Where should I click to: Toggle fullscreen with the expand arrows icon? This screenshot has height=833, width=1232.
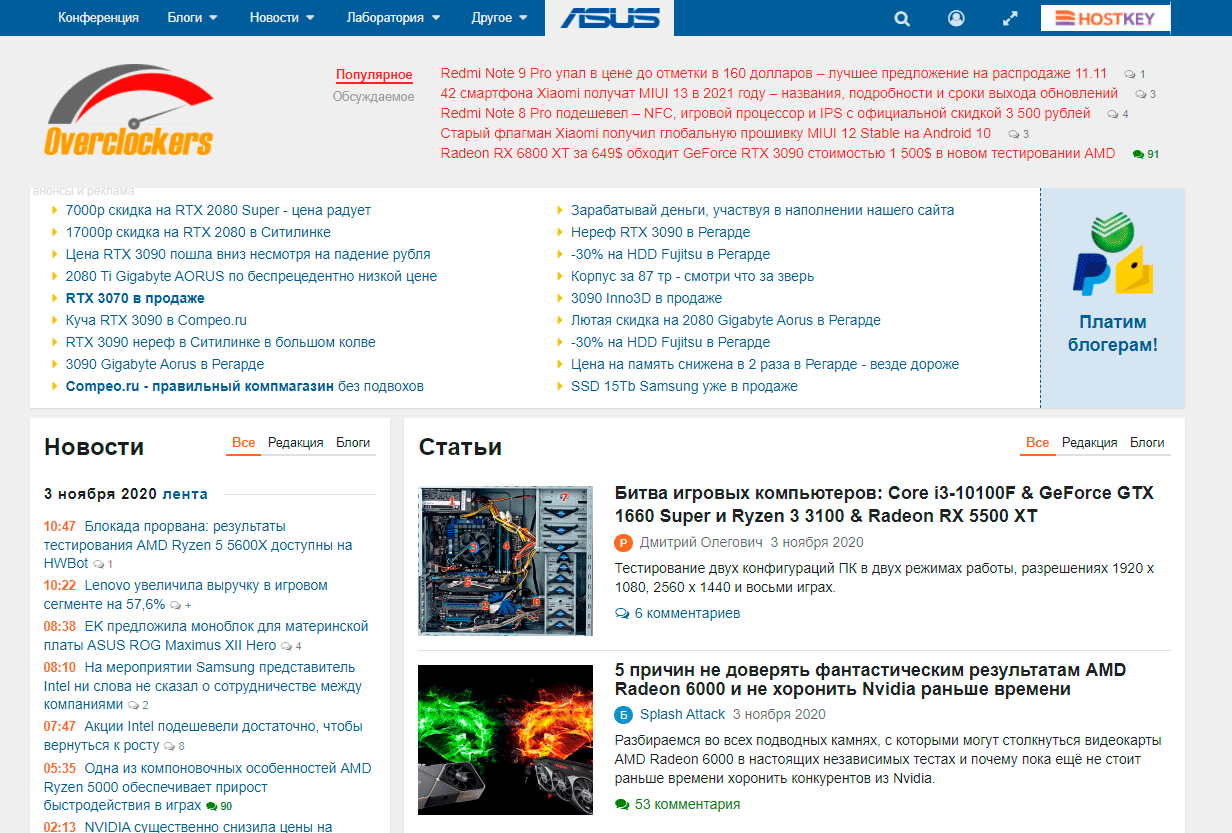1010,18
